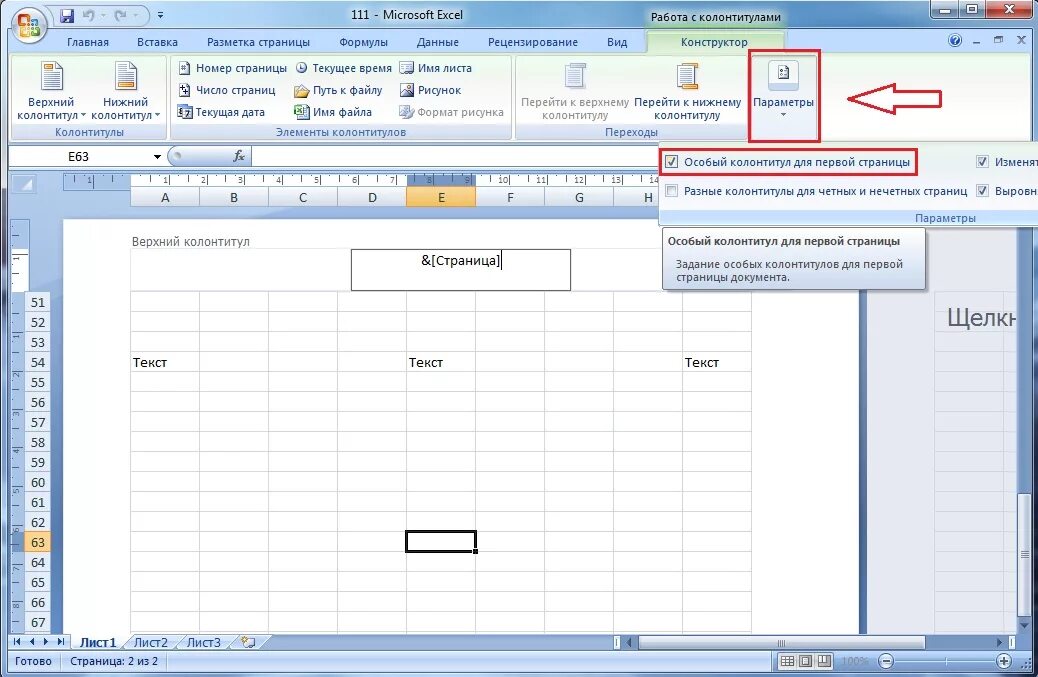Redo the undone action

[120, 15]
